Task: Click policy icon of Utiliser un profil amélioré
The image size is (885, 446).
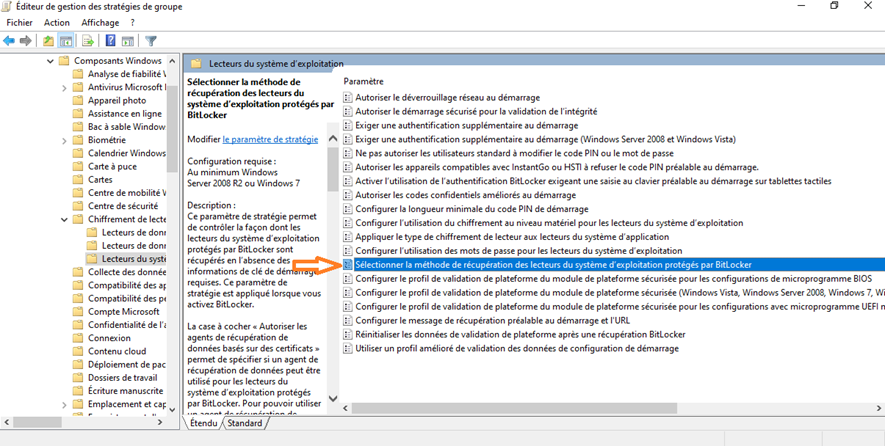Action: coord(348,348)
